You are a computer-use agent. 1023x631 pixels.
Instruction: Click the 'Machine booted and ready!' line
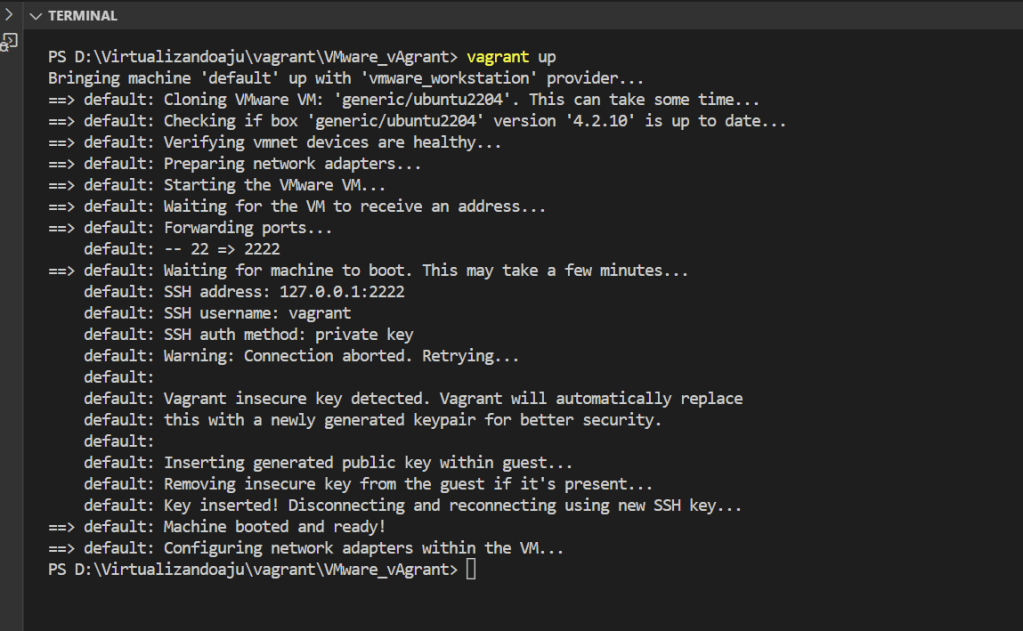[x=275, y=526]
